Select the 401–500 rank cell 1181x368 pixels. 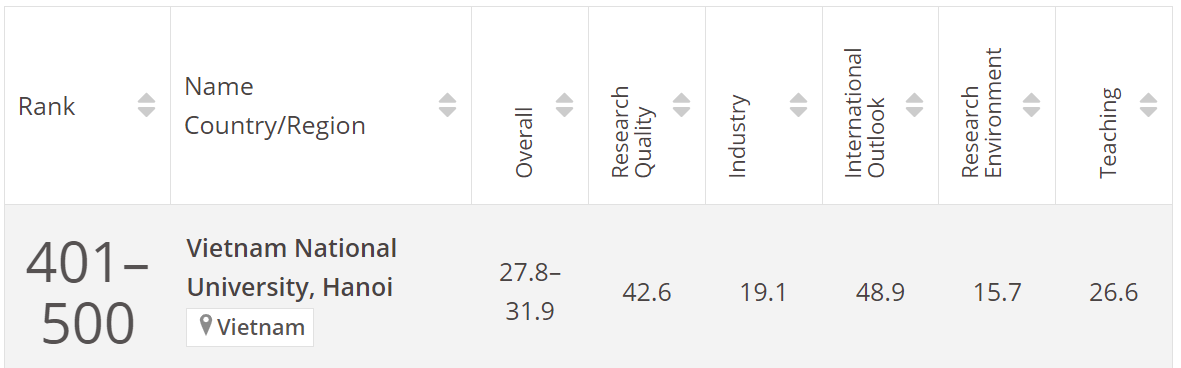coord(87,293)
